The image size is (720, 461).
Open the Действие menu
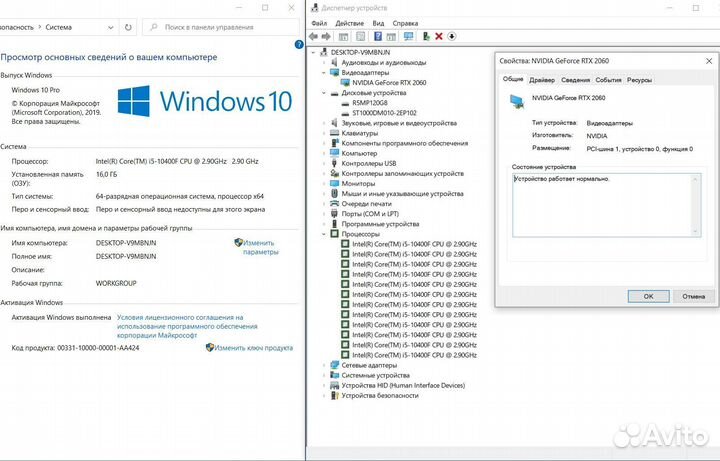tap(349, 23)
